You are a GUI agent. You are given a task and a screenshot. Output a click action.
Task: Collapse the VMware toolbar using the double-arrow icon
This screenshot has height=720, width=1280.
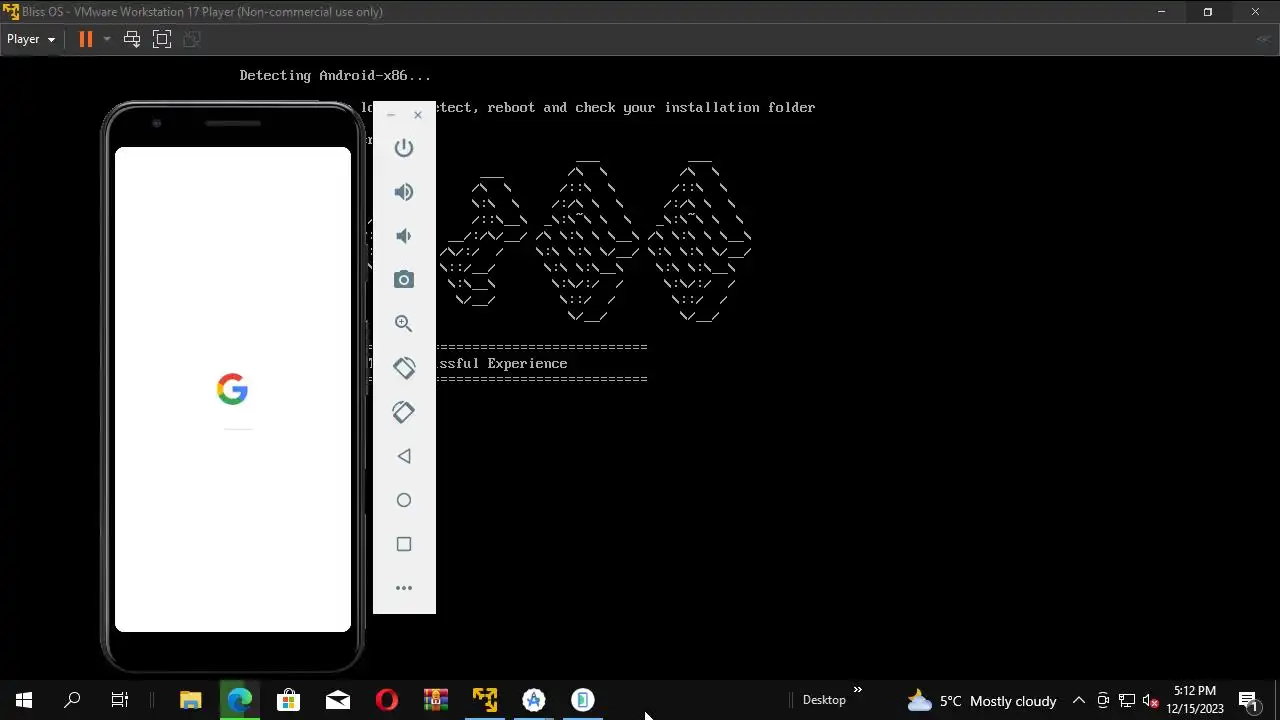[x=1266, y=39]
